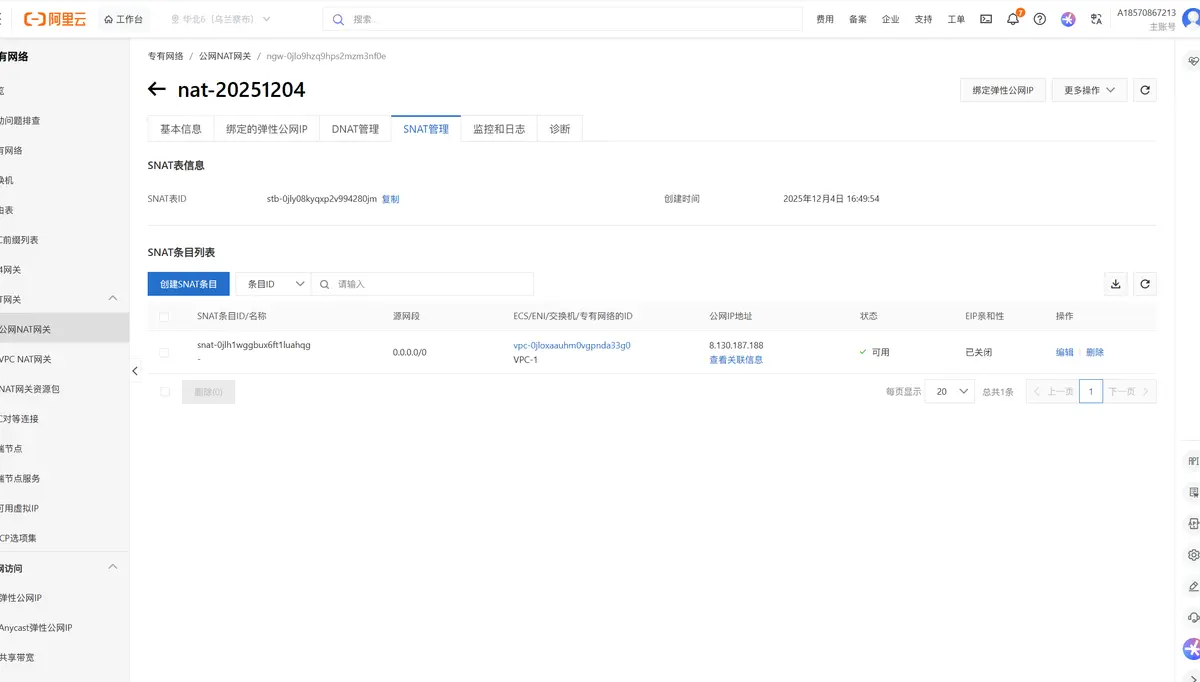Open the 费用 top menu

tap(825, 19)
